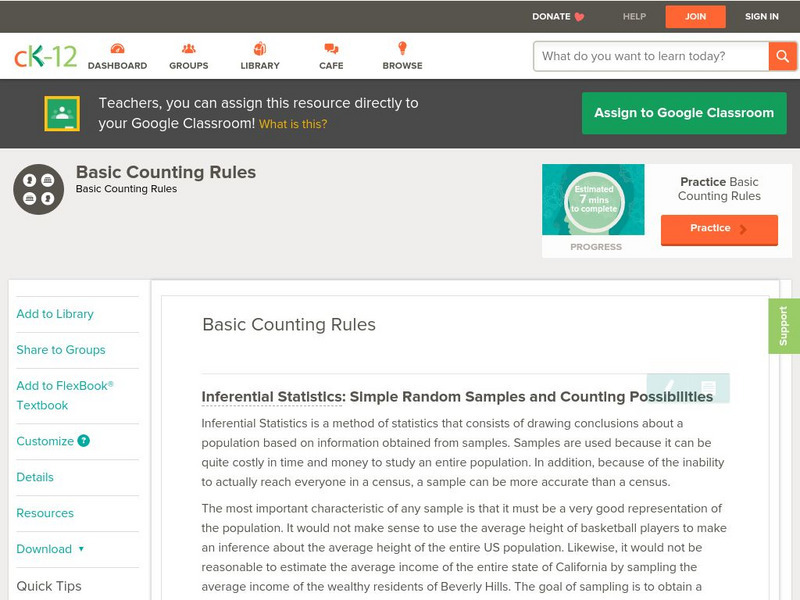Open the Details link
The width and height of the screenshot is (800, 600).
[x=35, y=477]
